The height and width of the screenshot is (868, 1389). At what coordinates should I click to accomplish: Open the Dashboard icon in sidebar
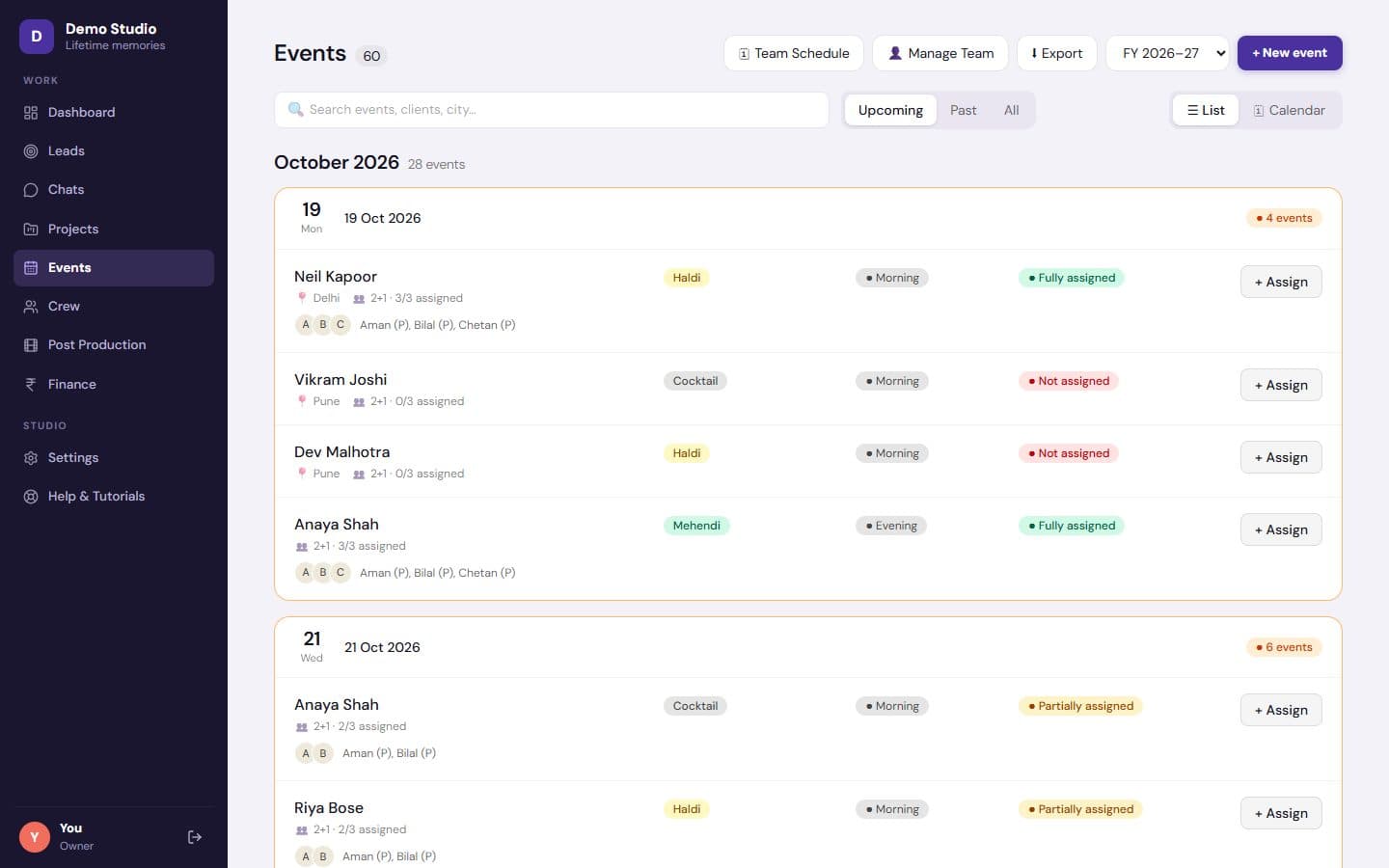click(31, 113)
